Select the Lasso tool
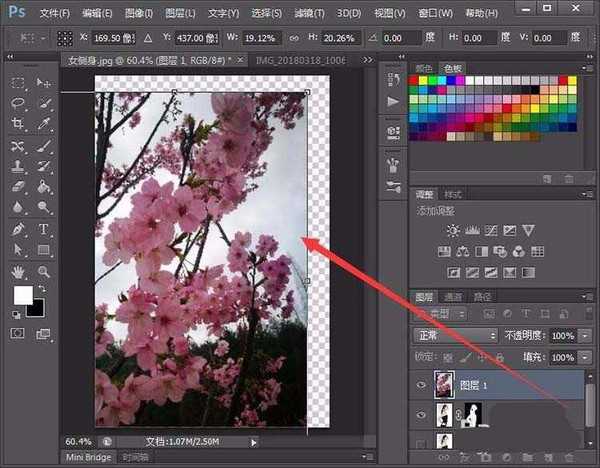Image resolution: width=600 pixels, height=468 pixels. pos(18,103)
